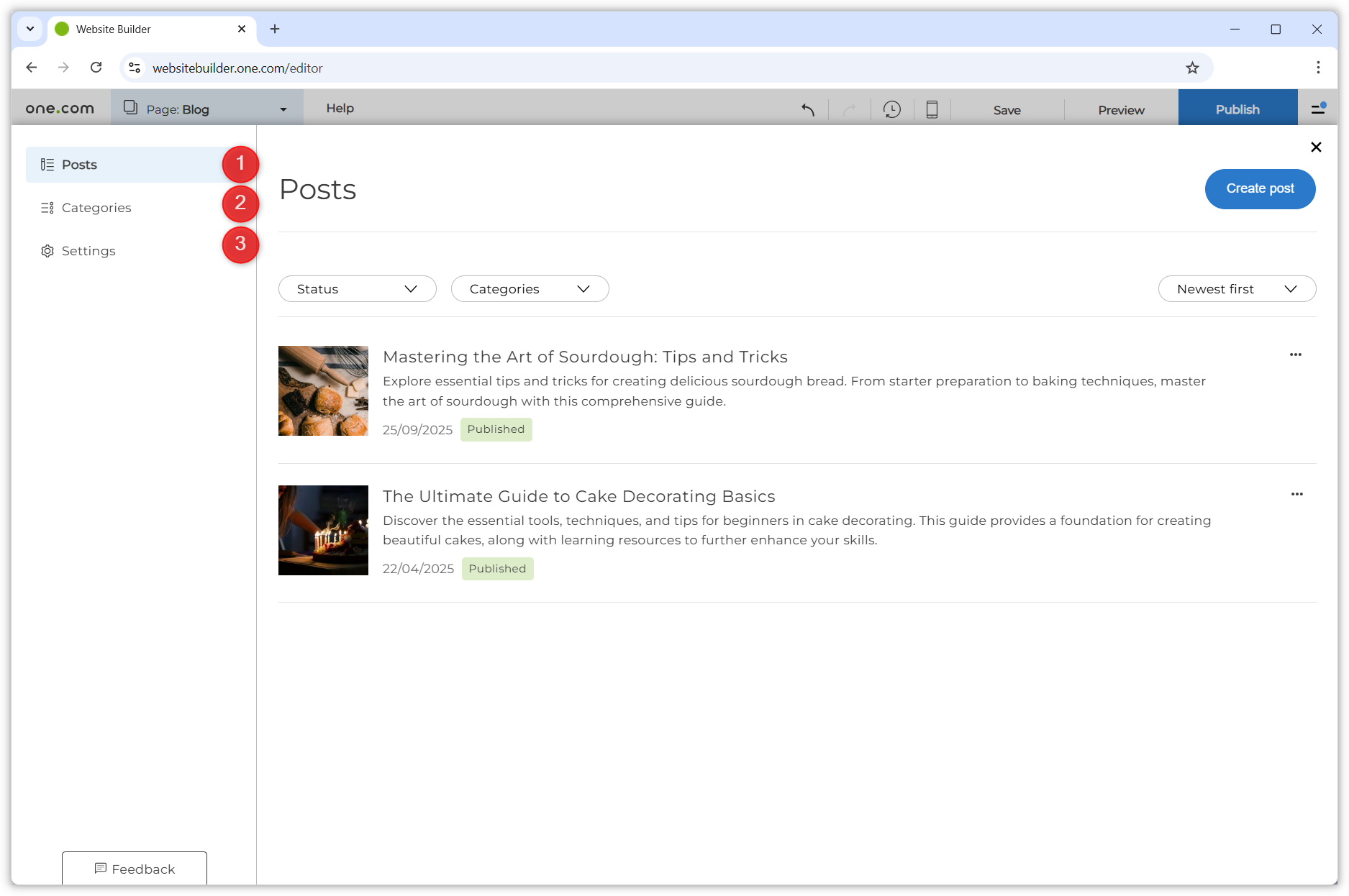1349x896 pixels.
Task: Open the browser menu with three dots
Action: pyautogui.click(x=1317, y=68)
